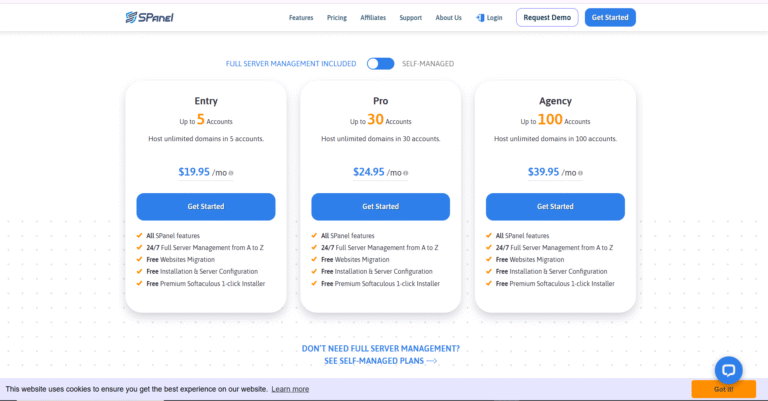Click the Login door icon
Image resolution: width=768 pixels, height=401 pixels.
(480, 18)
